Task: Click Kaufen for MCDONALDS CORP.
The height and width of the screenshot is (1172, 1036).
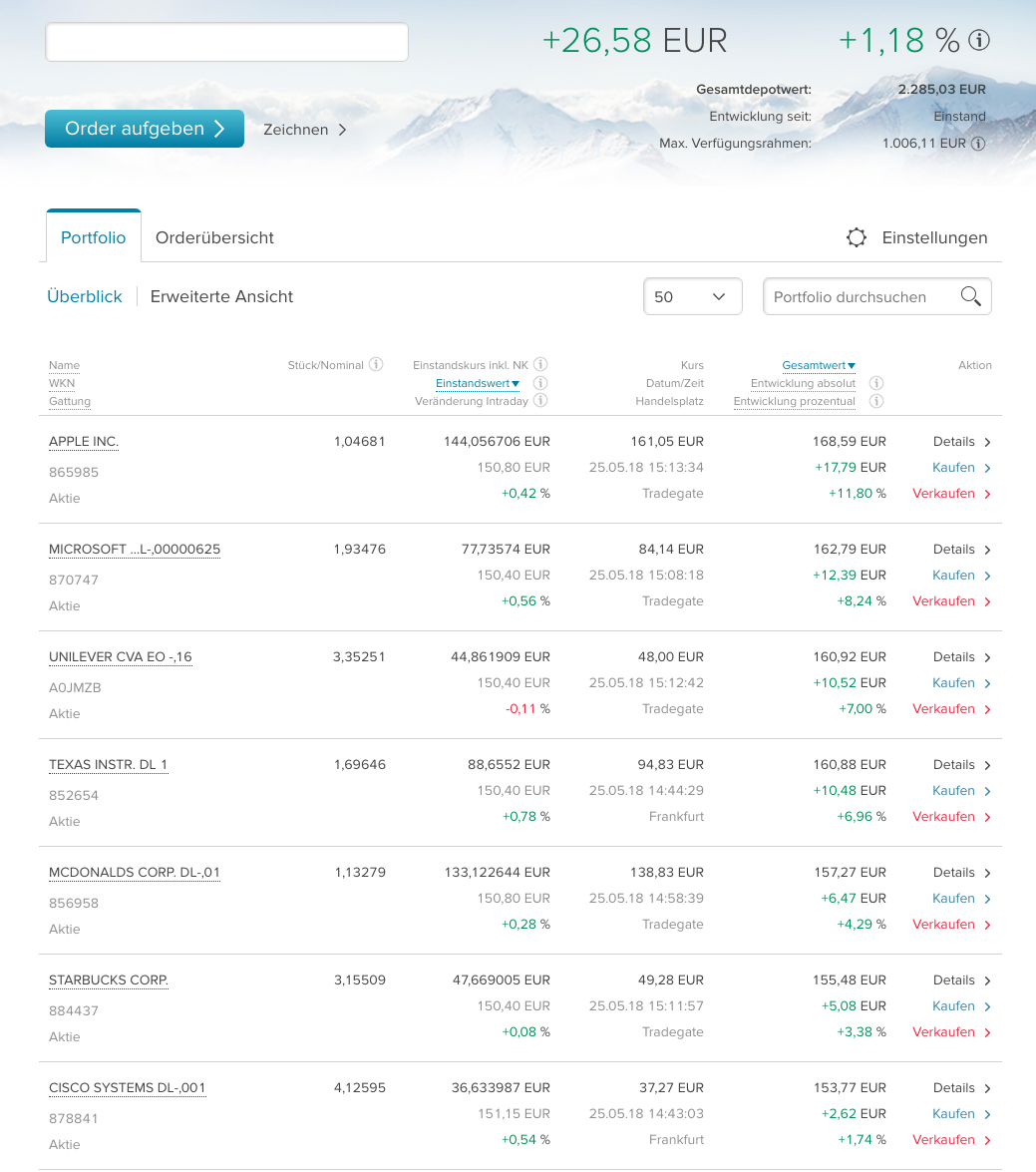Action: [x=953, y=899]
